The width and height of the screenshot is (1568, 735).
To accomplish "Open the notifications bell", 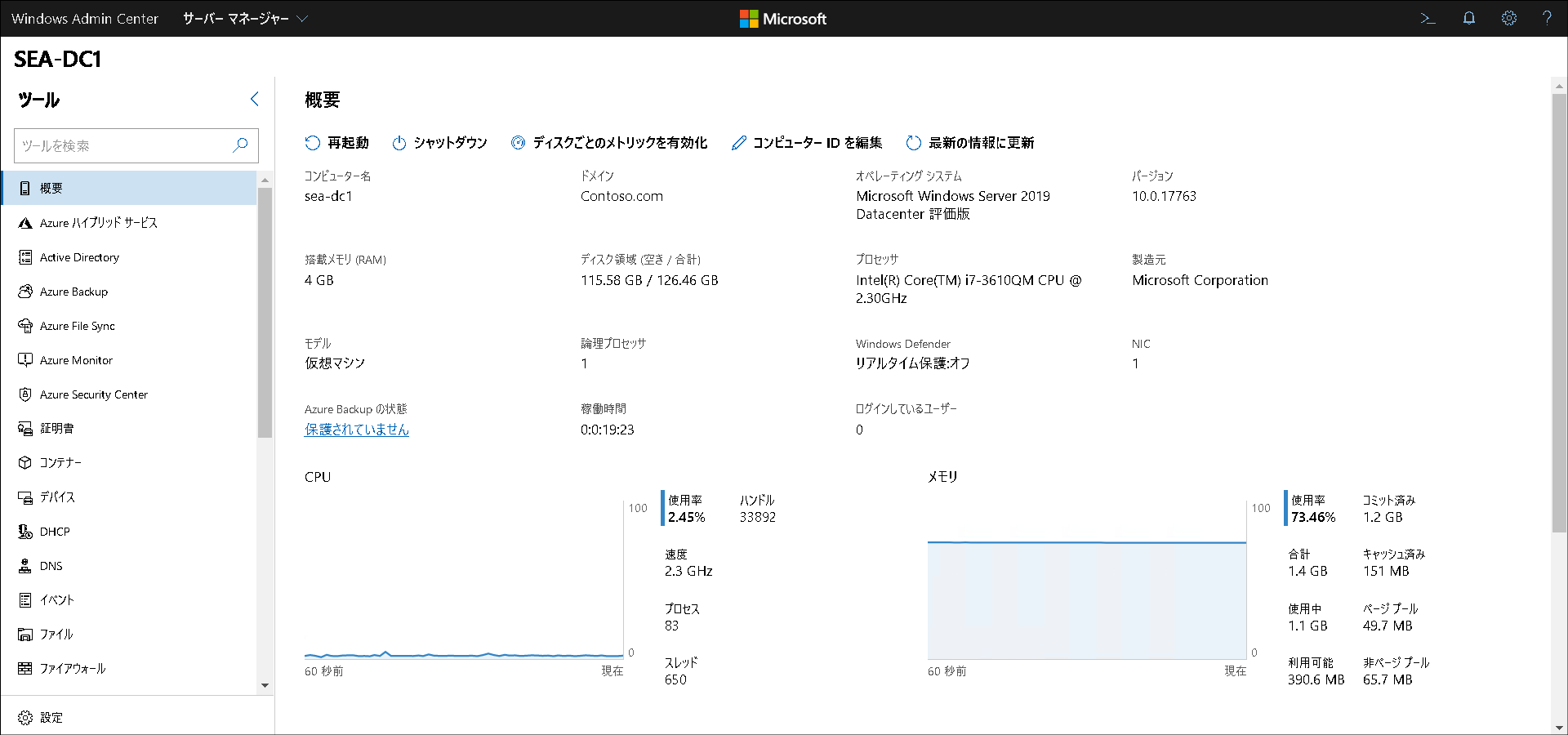I will click(1468, 18).
